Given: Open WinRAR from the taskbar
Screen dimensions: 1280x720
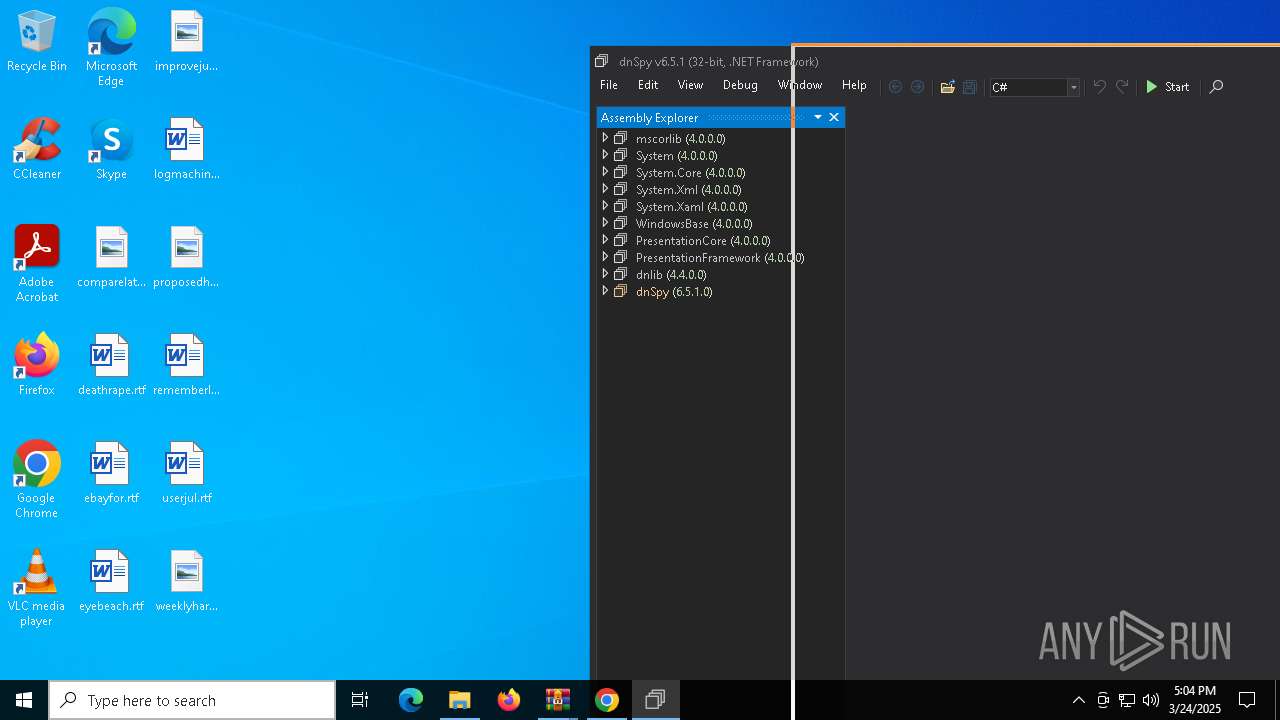Looking at the screenshot, I should click(x=558, y=700).
